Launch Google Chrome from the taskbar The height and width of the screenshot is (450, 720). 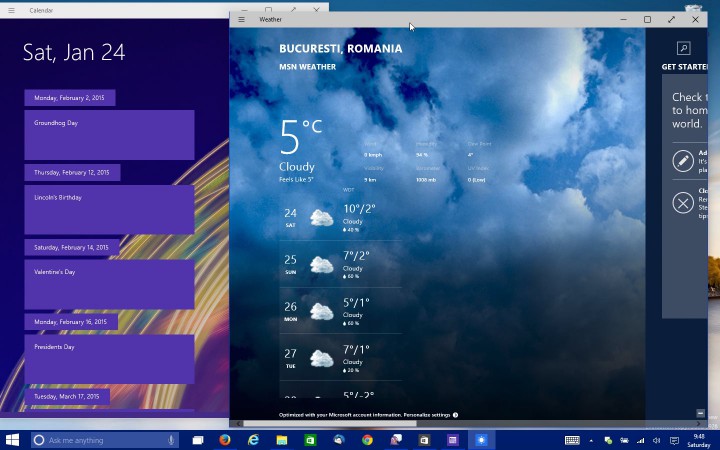click(367, 440)
